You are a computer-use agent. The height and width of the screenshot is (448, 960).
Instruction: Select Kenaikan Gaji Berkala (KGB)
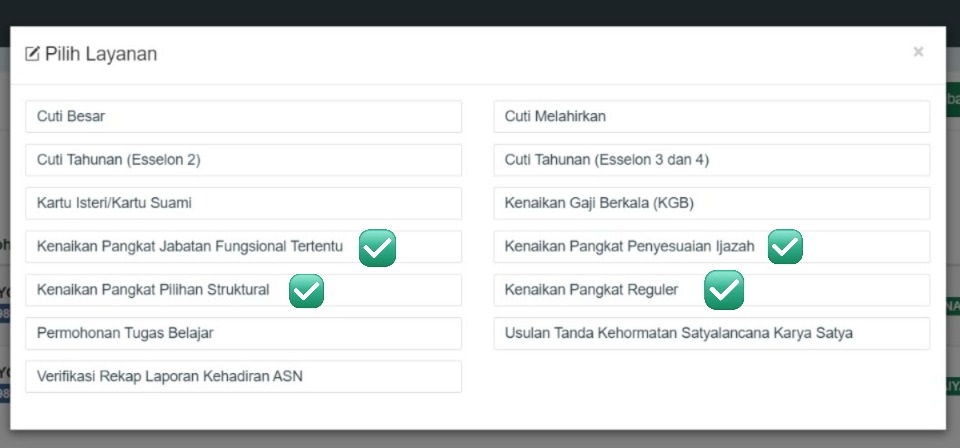pyautogui.click(x=711, y=203)
